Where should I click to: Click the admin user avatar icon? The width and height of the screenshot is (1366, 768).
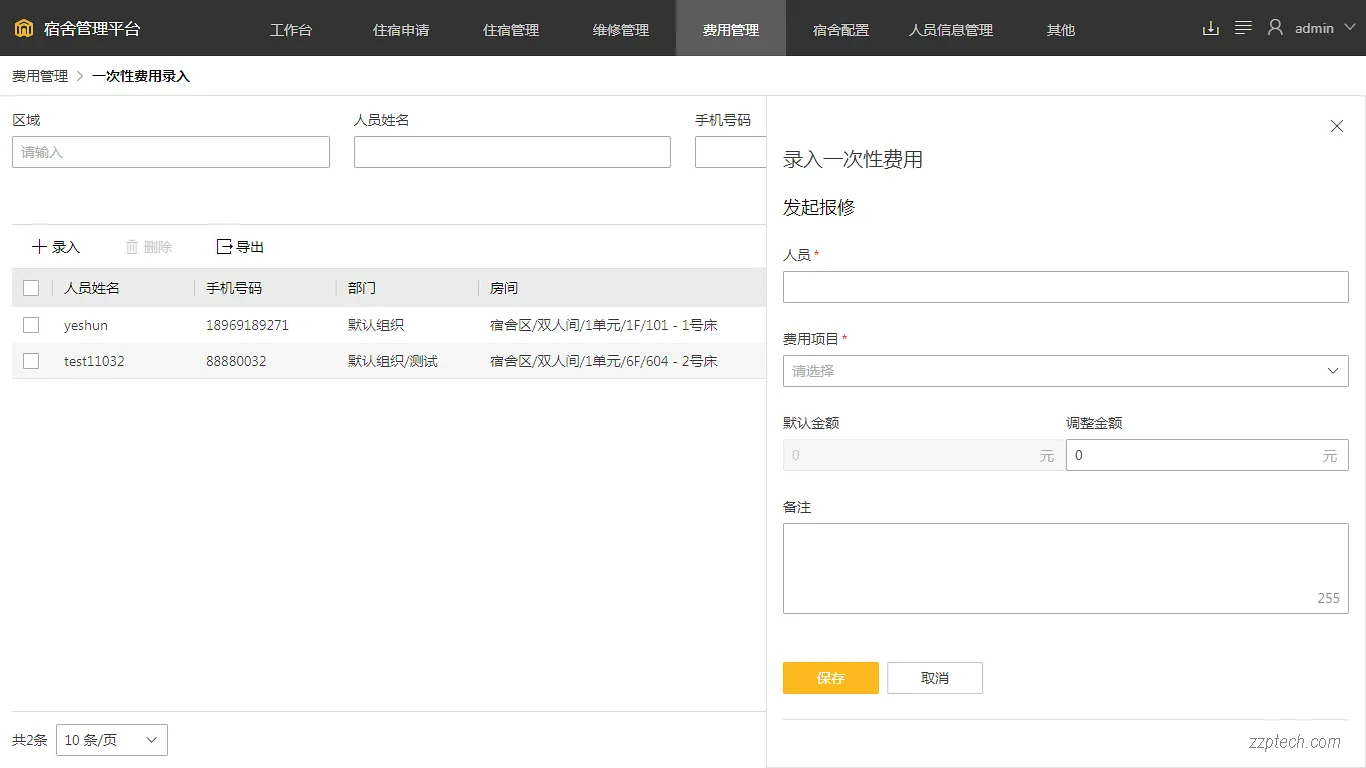1275,27
